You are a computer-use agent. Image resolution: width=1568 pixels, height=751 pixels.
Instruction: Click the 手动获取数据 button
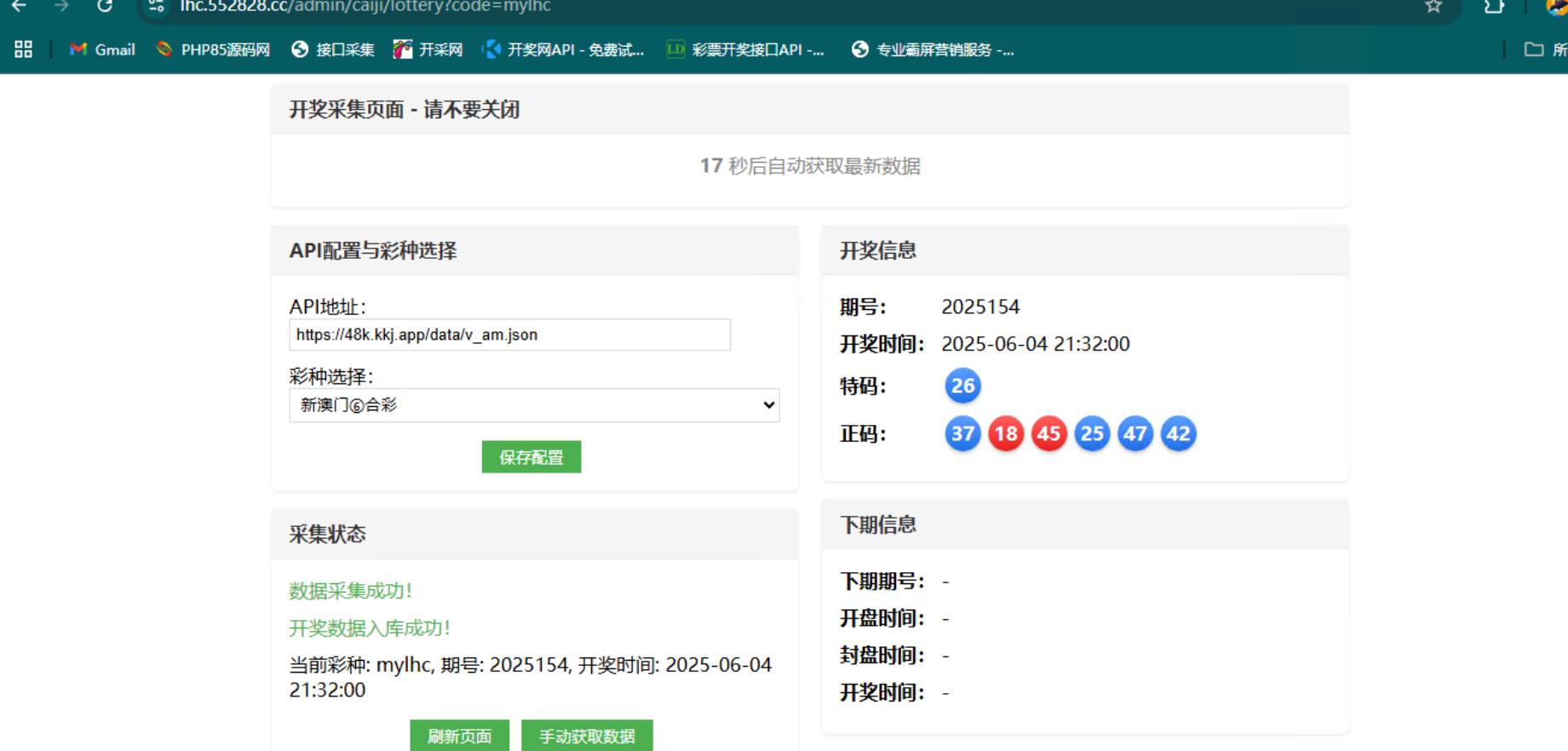(x=587, y=736)
